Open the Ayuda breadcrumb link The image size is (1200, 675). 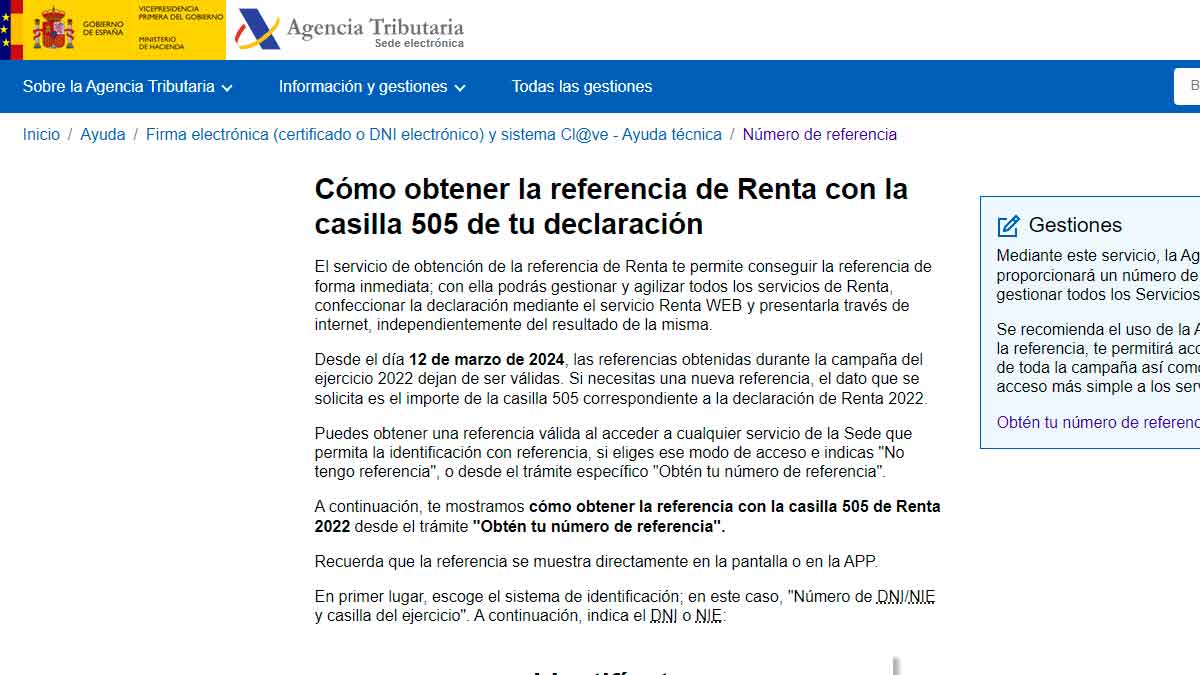[103, 134]
